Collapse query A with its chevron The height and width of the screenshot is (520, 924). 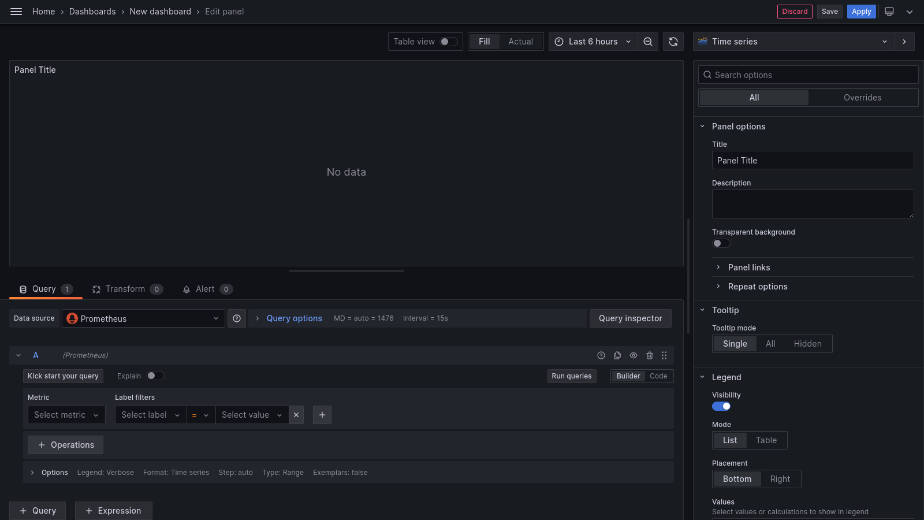[18, 356]
